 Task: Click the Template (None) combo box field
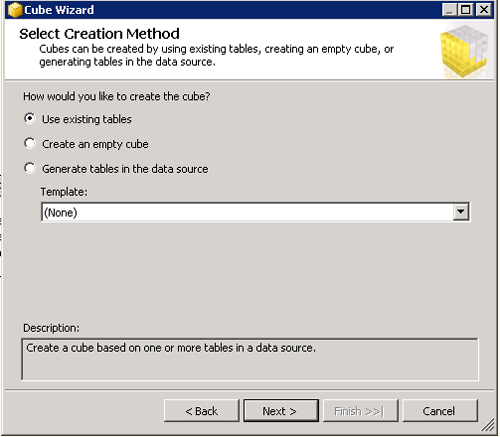pos(255,212)
